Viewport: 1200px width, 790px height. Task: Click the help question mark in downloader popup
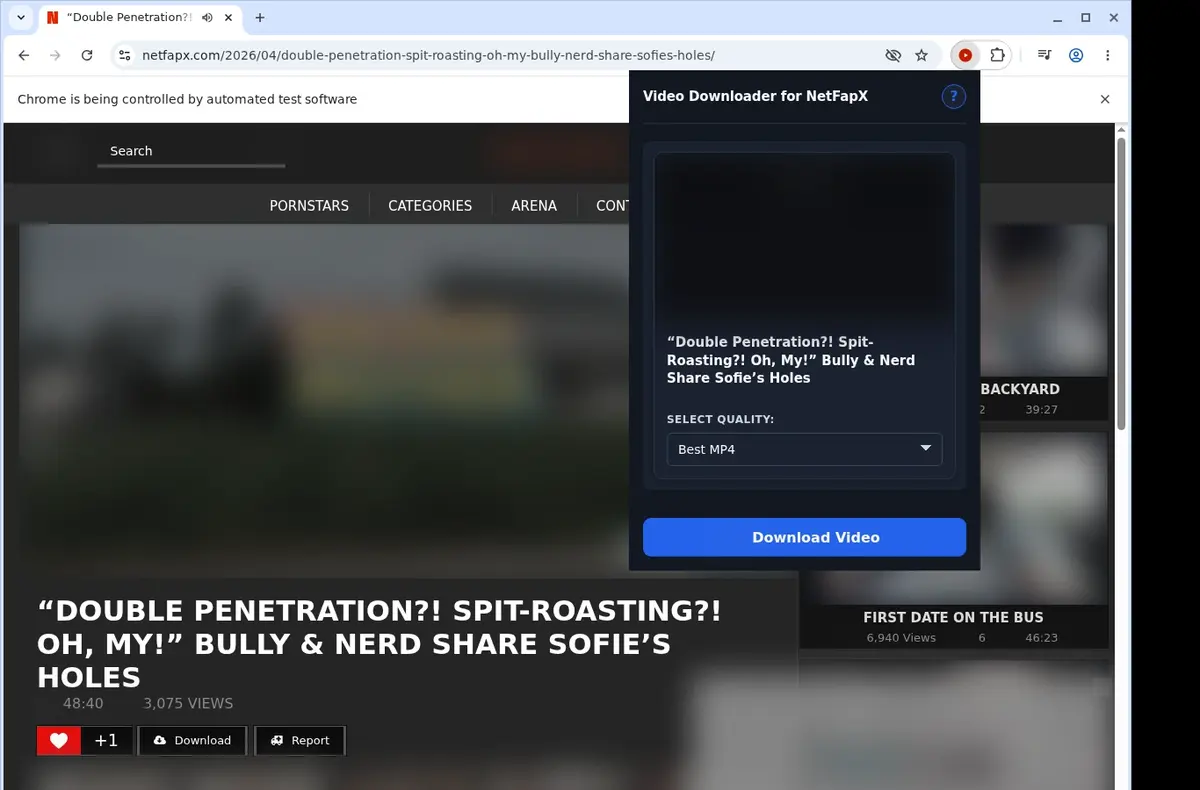[x=953, y=96]
